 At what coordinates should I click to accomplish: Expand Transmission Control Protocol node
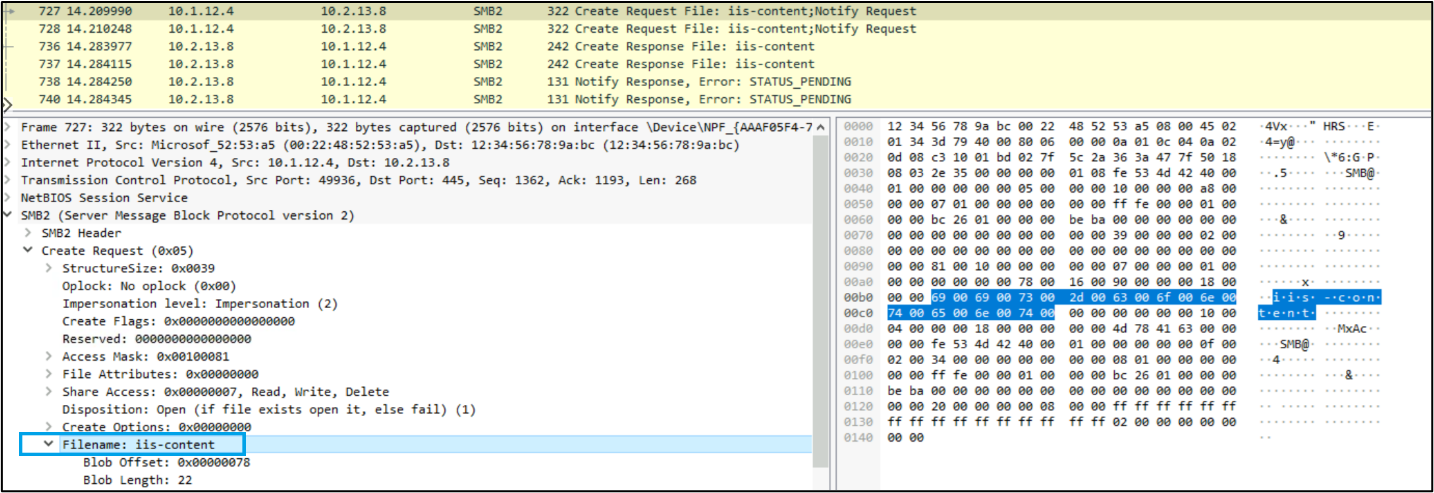click(9, 180)
